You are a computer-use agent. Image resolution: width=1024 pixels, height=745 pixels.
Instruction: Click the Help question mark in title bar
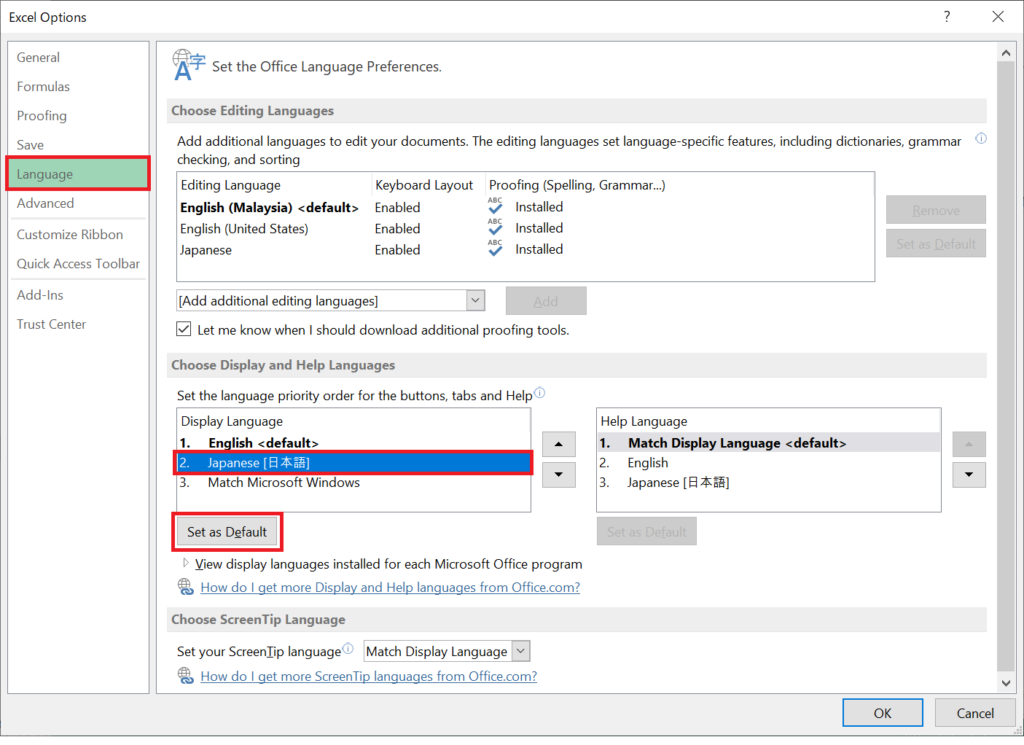click(947, 17)
